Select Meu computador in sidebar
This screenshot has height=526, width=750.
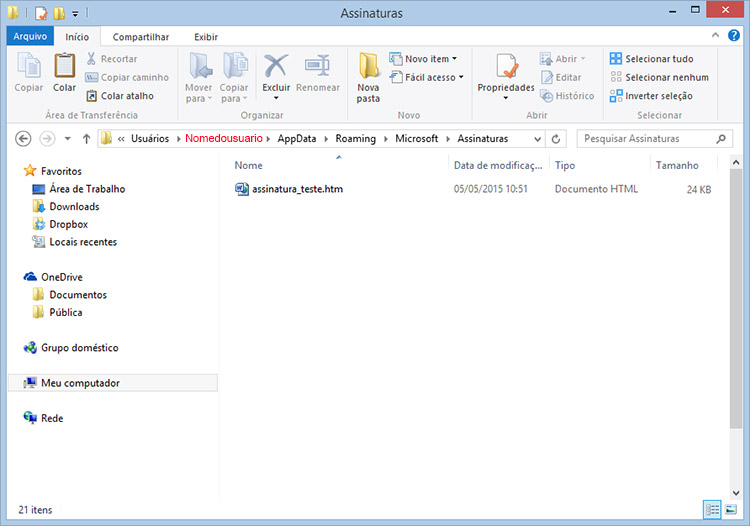click(113, 383)
